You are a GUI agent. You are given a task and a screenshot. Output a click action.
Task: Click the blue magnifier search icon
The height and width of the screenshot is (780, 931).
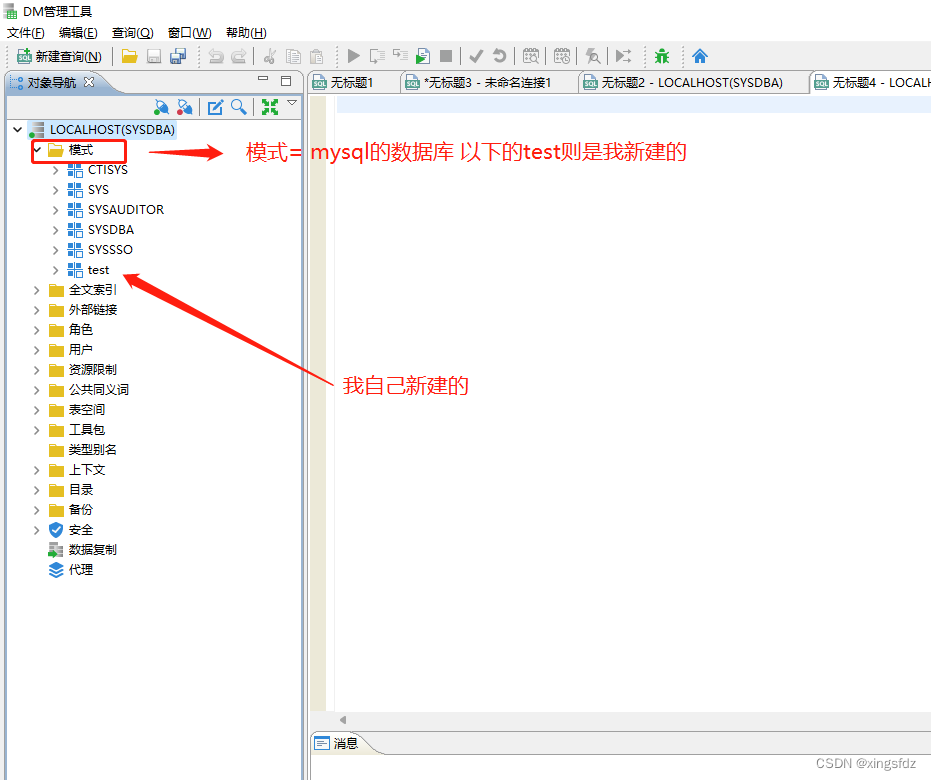tap(239, 107)
